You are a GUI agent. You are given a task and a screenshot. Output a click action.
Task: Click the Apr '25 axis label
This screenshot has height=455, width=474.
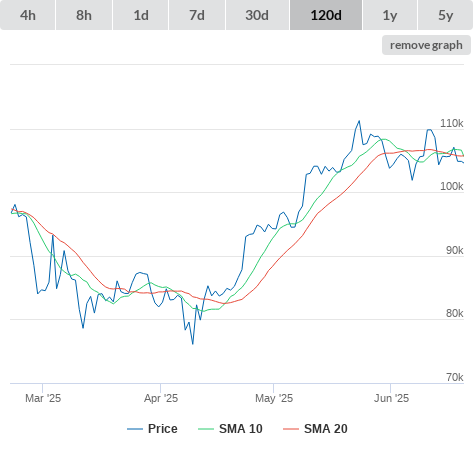tap(161, 398)
